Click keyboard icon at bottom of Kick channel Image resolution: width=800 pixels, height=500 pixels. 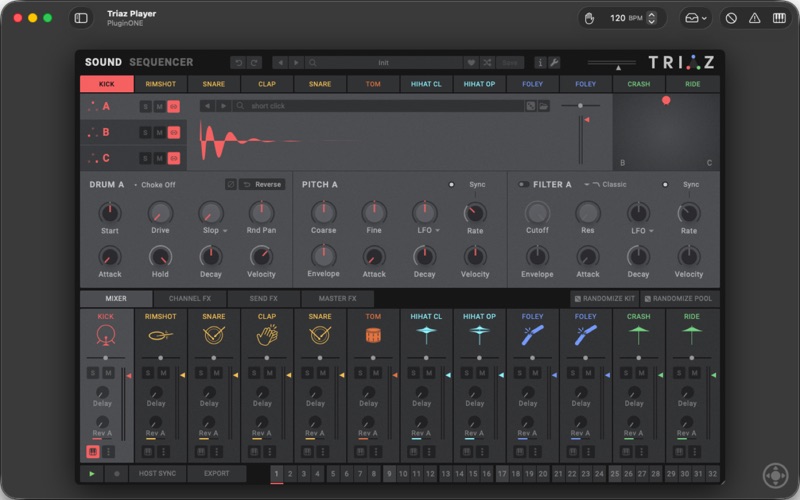[92, 452]
